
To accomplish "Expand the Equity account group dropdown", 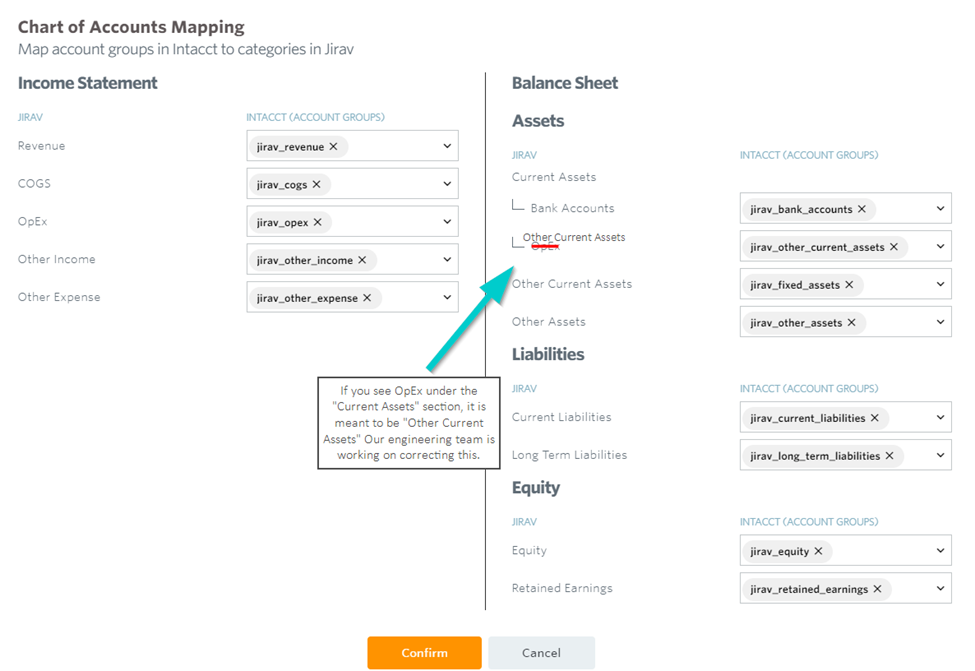I will [x=940, y=550].
